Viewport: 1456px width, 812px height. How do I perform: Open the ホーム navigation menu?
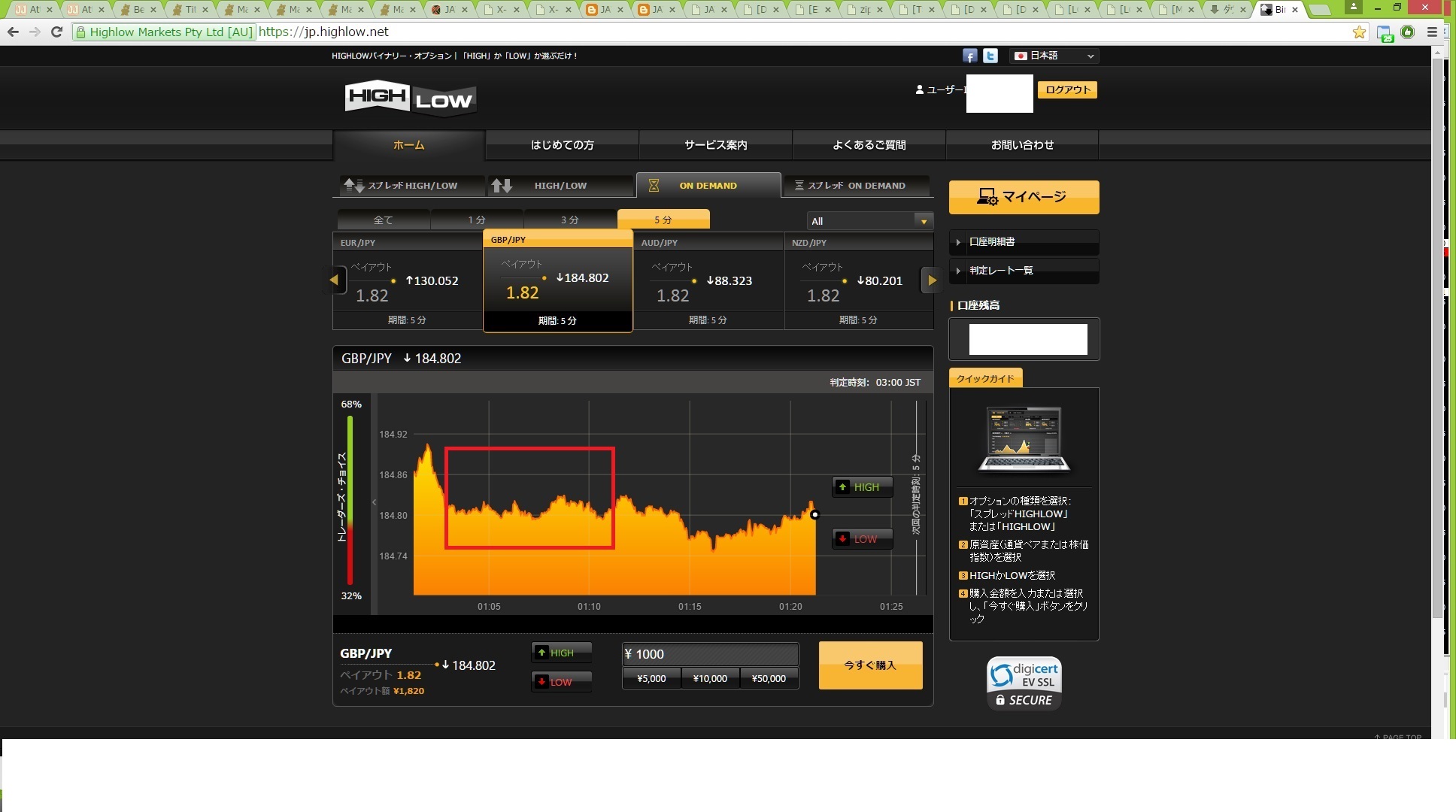408,145
